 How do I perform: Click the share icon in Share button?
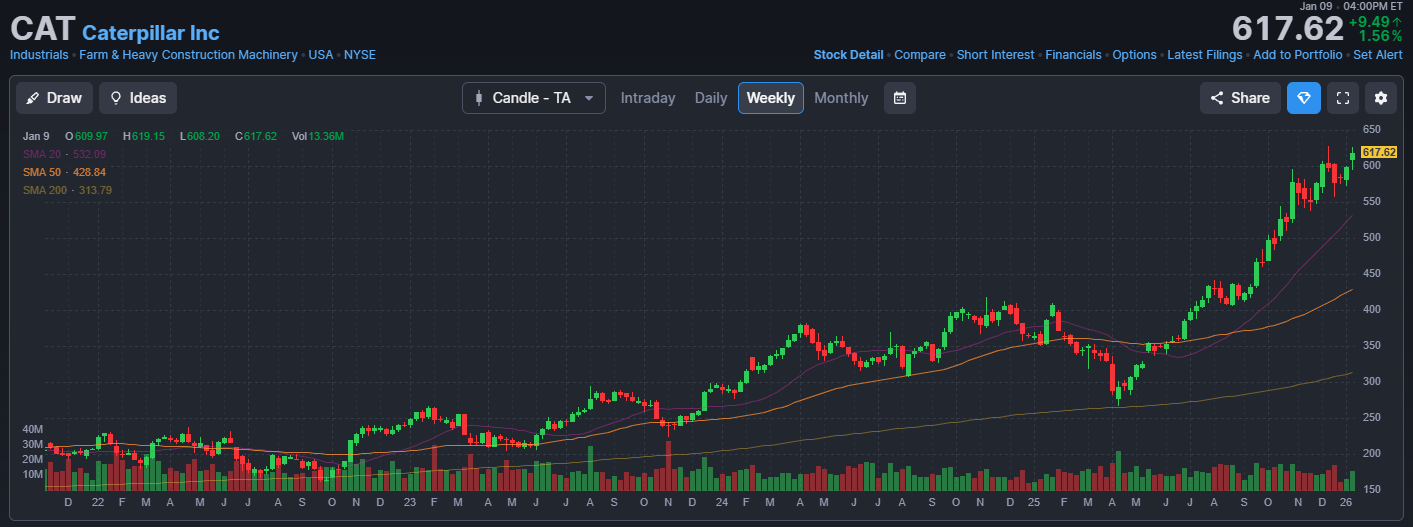(x=1217, y=98)
